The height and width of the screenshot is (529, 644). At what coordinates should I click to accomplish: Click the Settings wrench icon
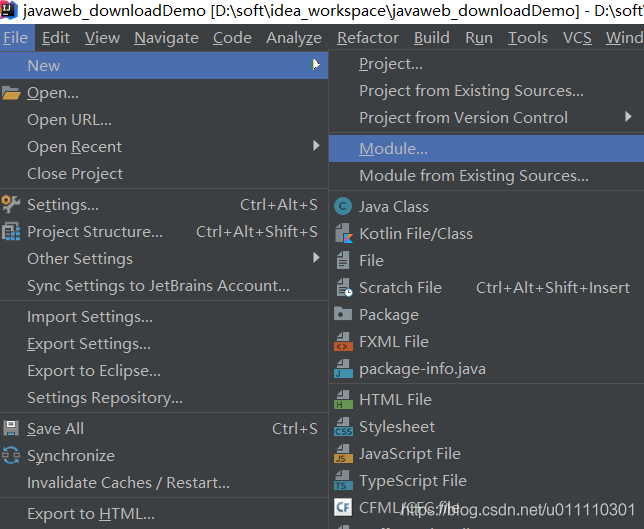coord(11,204)
